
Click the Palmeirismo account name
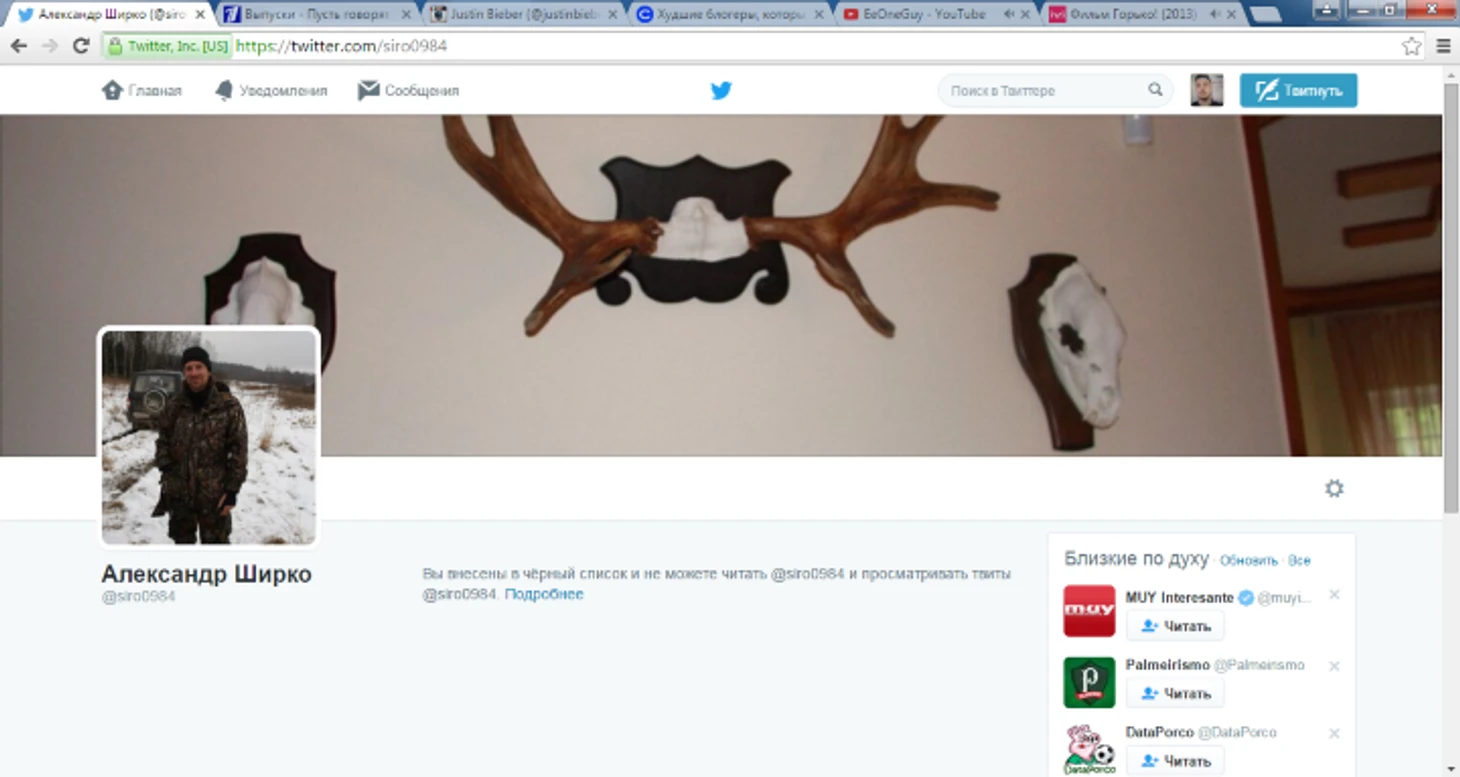pyautogui.click(x=1168, y=664)
